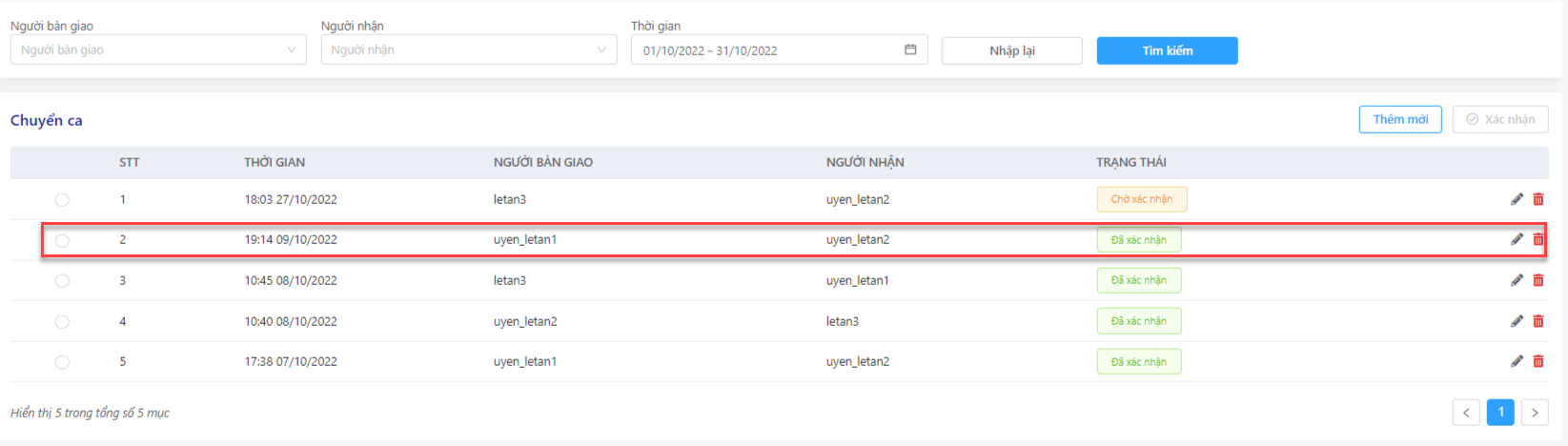Screen dimensions: 1568x446
Task: Click trash icon for row 3
Action: click(x=1537, y=280)
